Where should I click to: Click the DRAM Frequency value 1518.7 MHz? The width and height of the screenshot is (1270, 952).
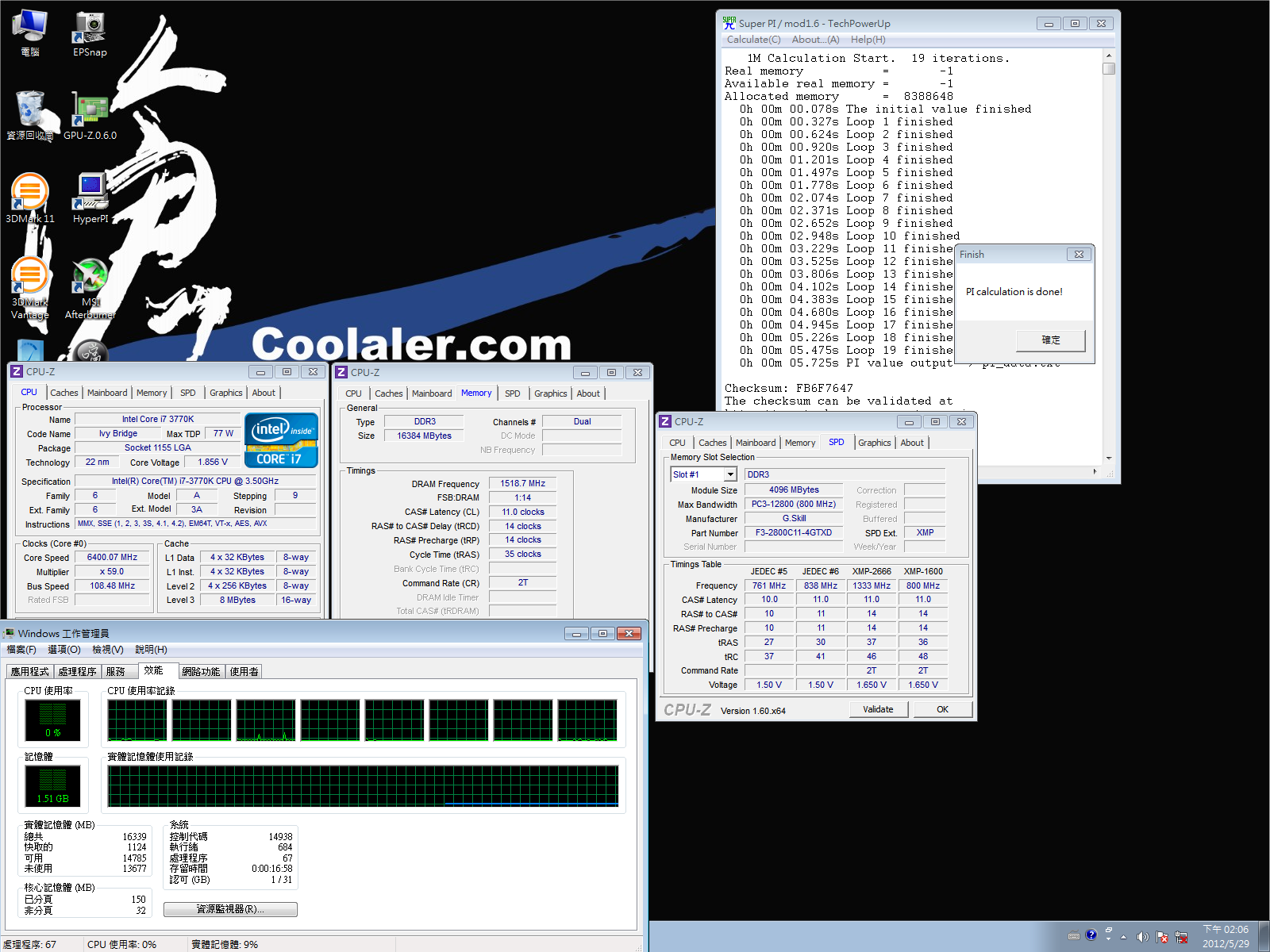(x=523, y=483)
